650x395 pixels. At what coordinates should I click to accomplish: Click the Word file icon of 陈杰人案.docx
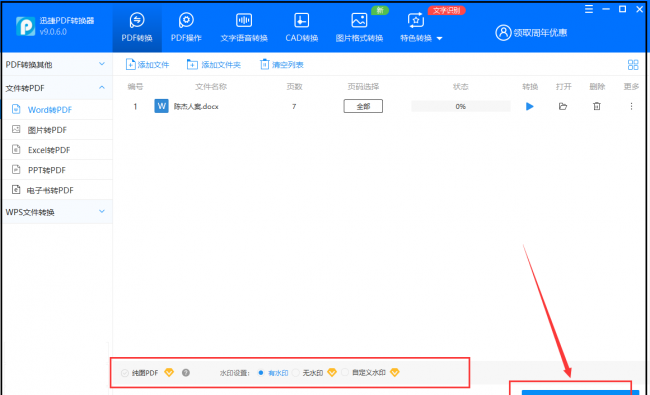click(161, 106)
